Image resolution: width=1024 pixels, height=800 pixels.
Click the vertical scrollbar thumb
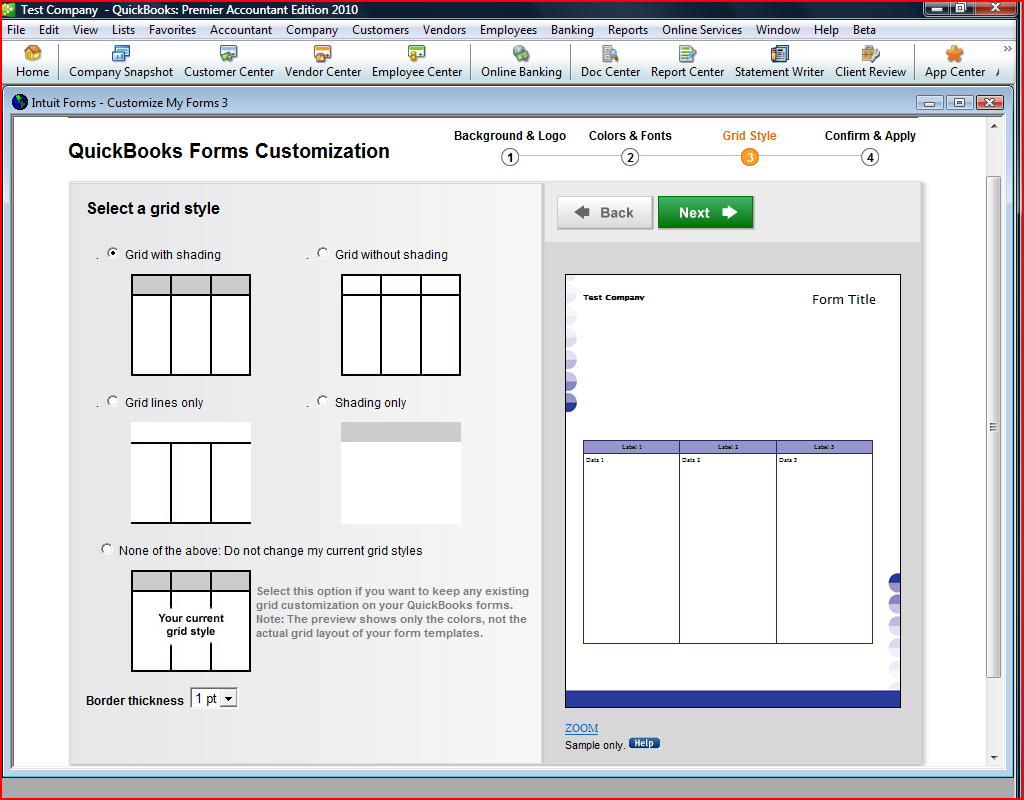pos(993,427)
